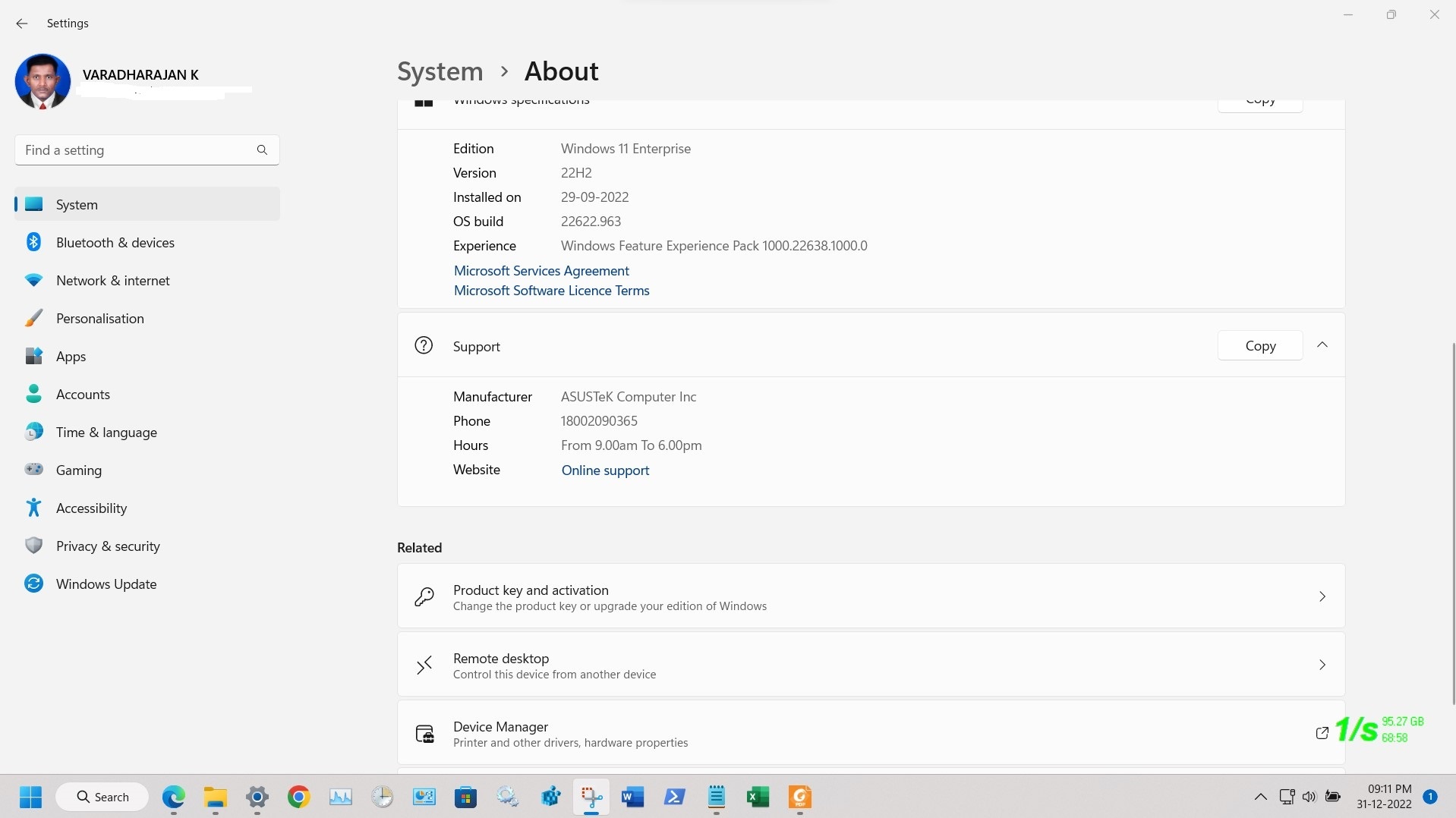Open the Windows Start menu
The image size is (1456, 818).
pos(31,797)
